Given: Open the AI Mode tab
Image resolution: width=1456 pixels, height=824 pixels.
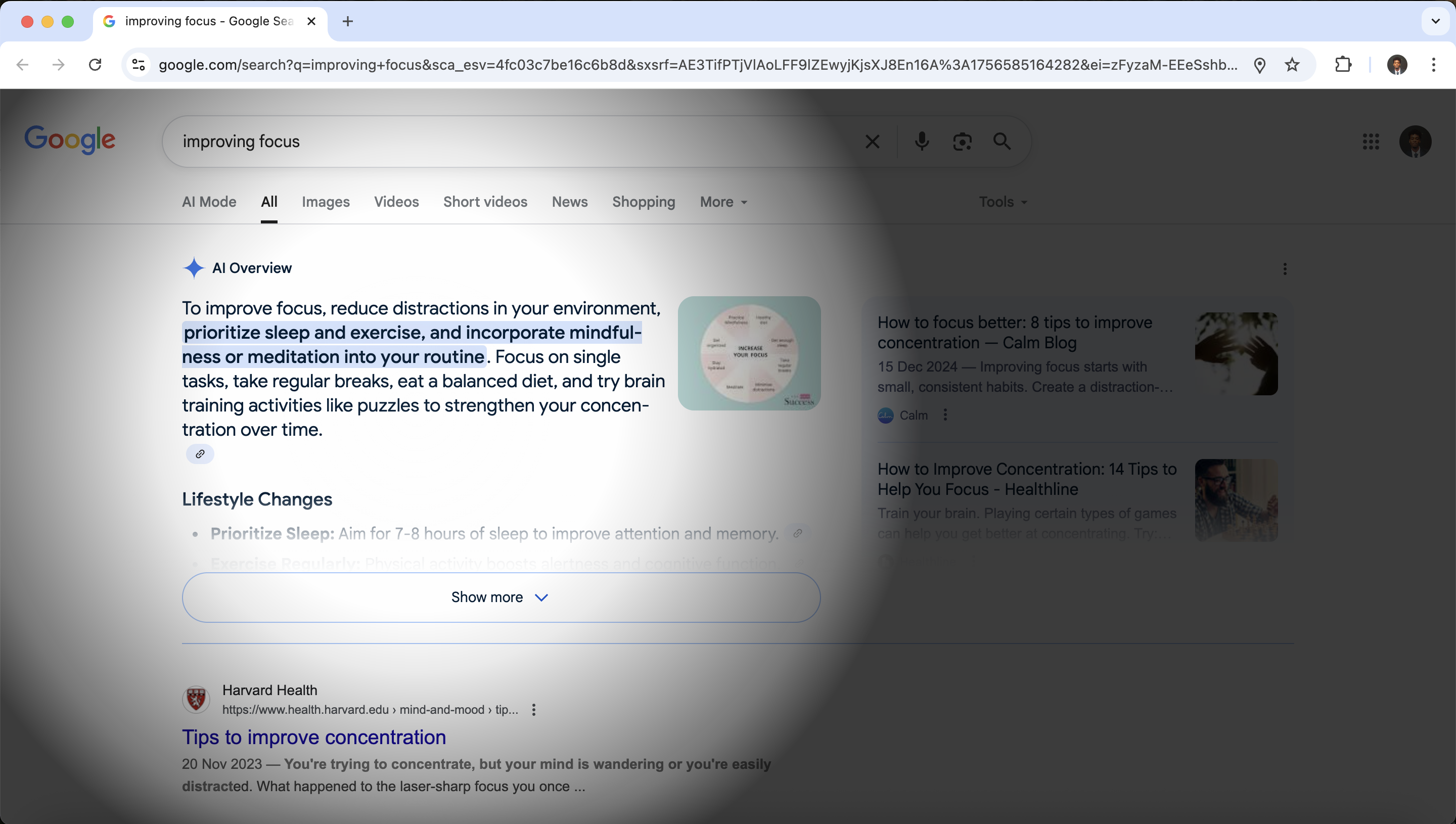Looking at the screenshot, I should pyautogui.click(x=208, y=202).
